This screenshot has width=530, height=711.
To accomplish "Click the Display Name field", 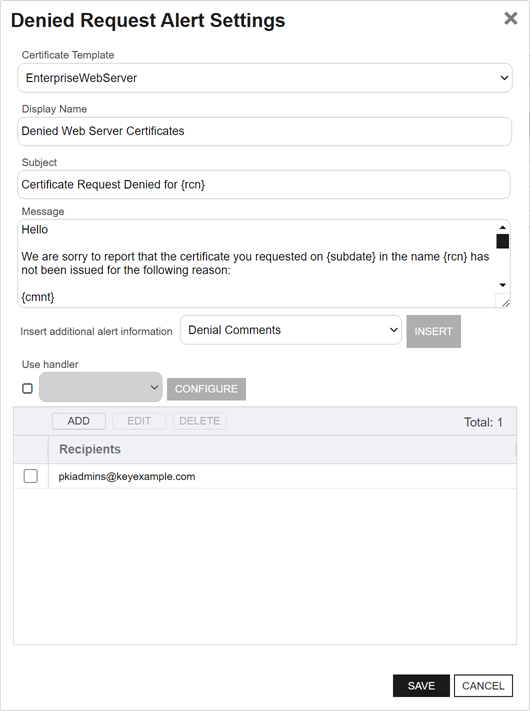I will 265,131.
